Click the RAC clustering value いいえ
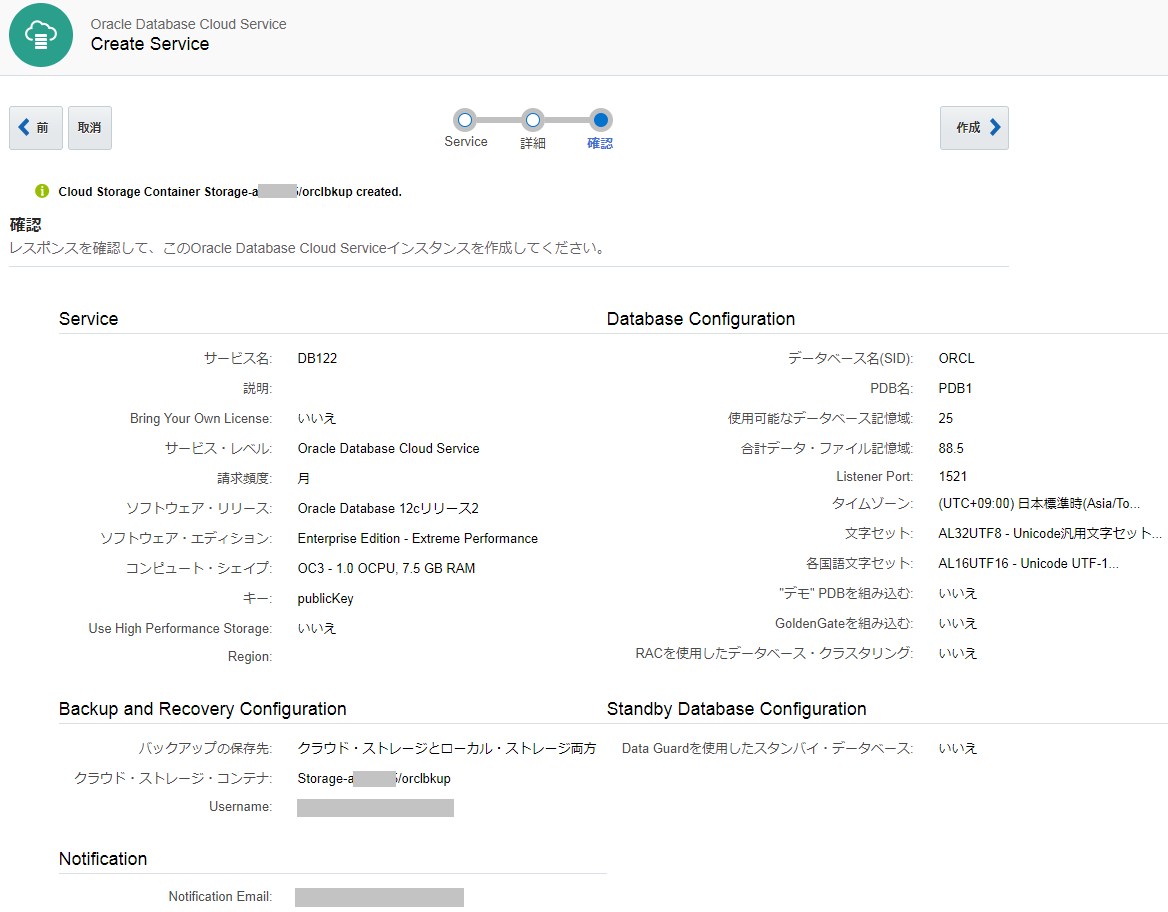 click(x=957, y=653)
